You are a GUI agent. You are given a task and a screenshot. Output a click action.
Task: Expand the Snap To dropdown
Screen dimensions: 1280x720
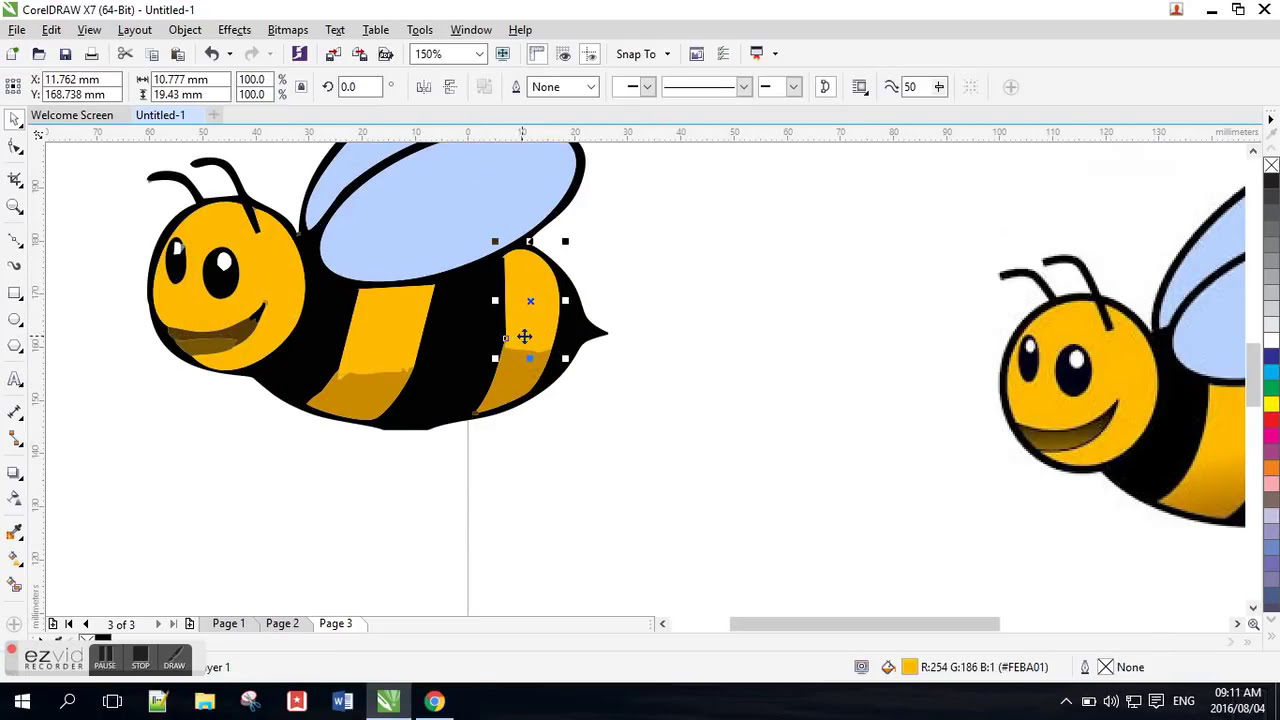(x=642, y=54)
